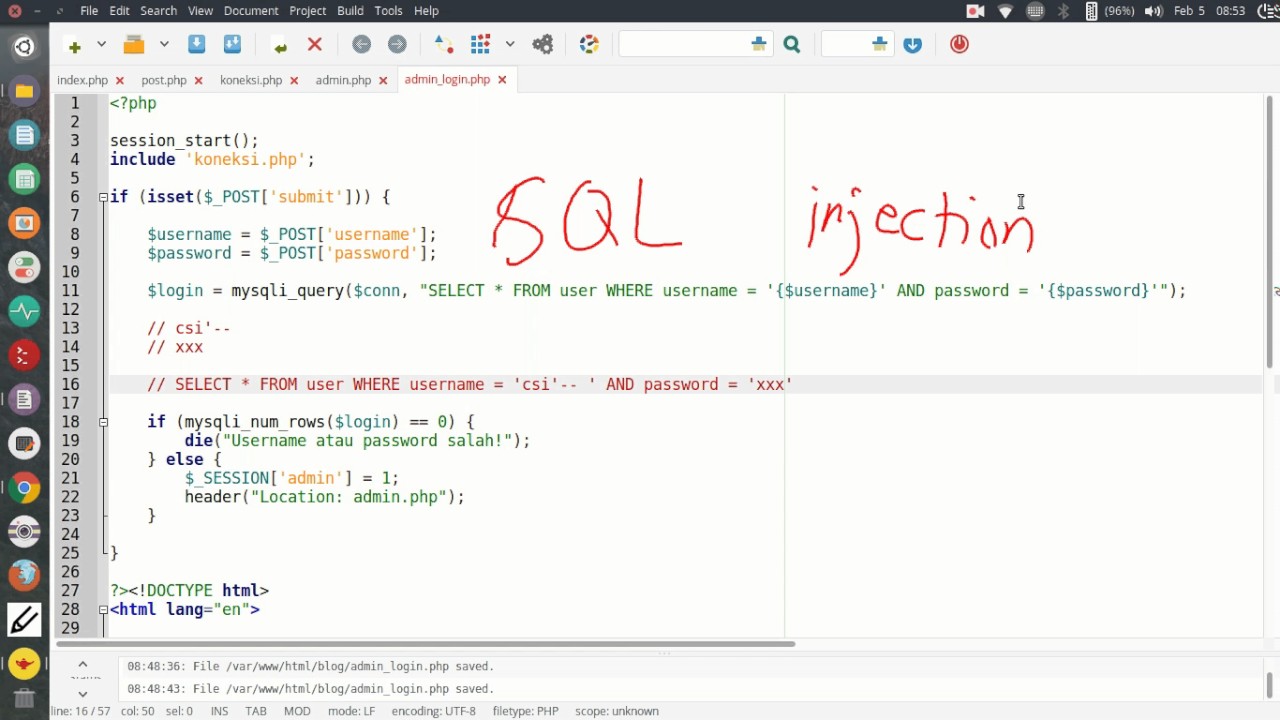The width and height of the screenshot is (1280, 720).
Task: Open the color chooser tool
Action: pyautogui.click(x=589, y=45)
